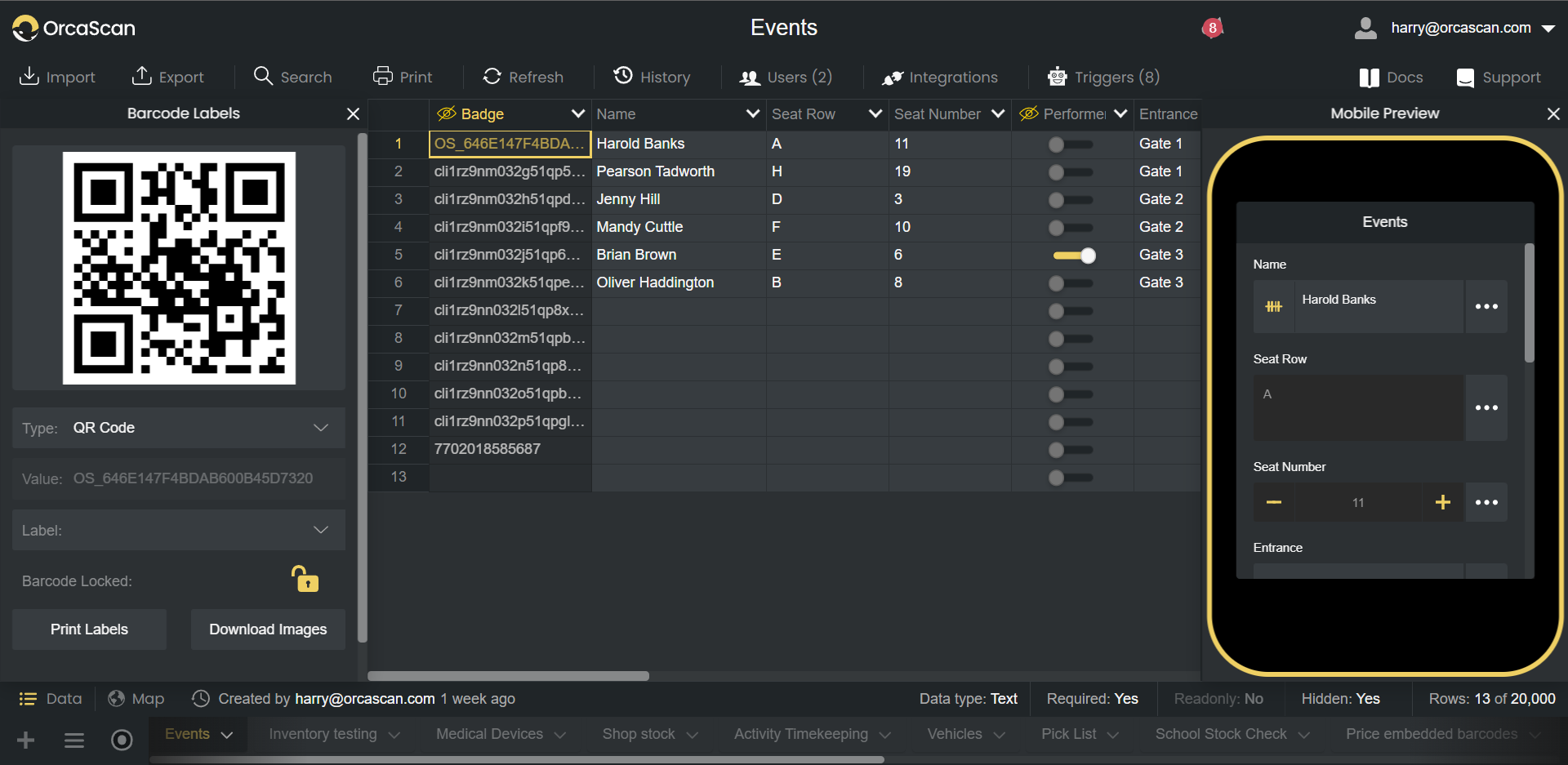Expand the Label dropdown in Barcode Labels
The height and width of the screenshot is (765, 1568).
coord(321,531)
